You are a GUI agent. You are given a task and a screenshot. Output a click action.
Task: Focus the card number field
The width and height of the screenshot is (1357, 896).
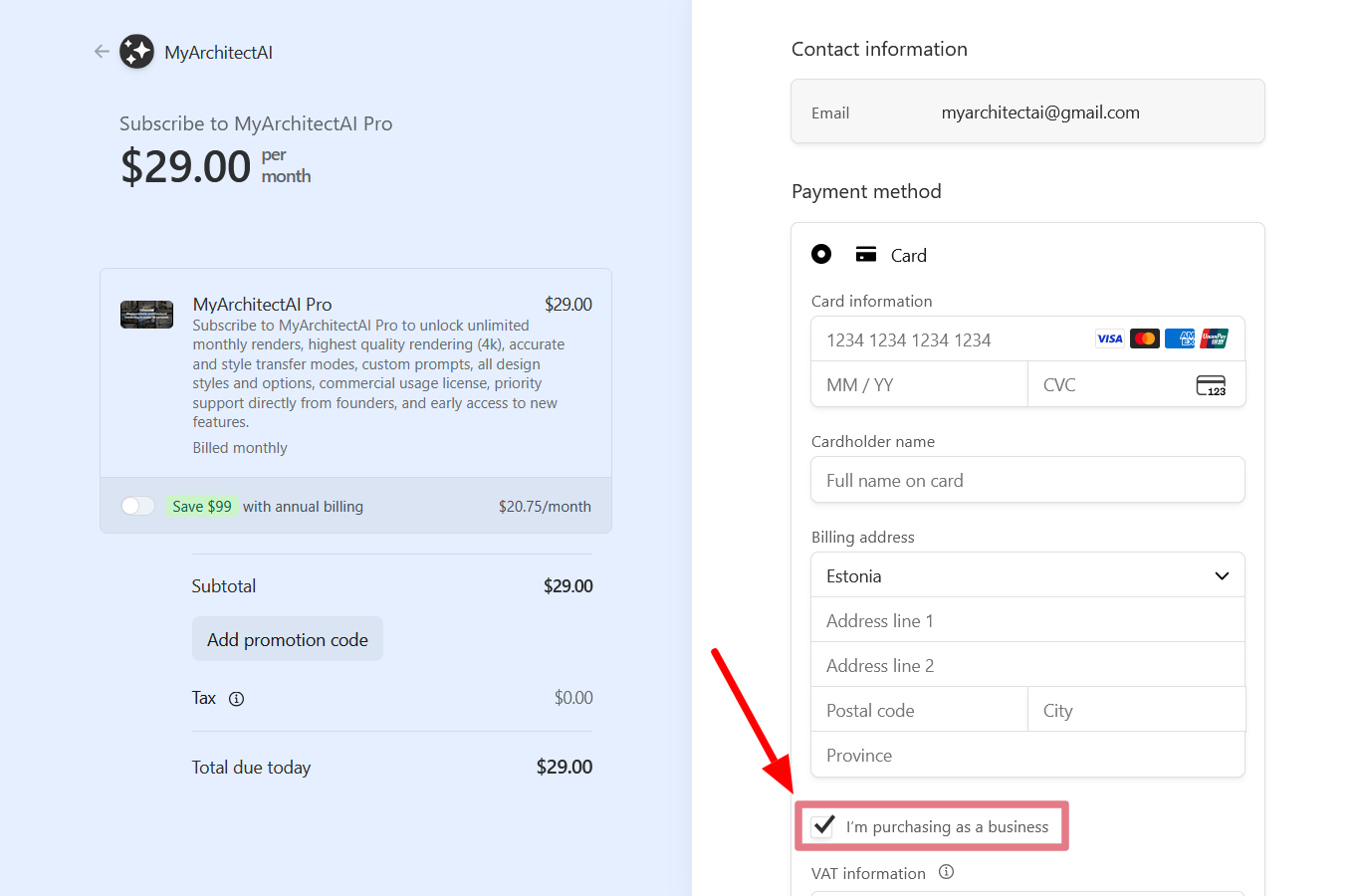1027,339
